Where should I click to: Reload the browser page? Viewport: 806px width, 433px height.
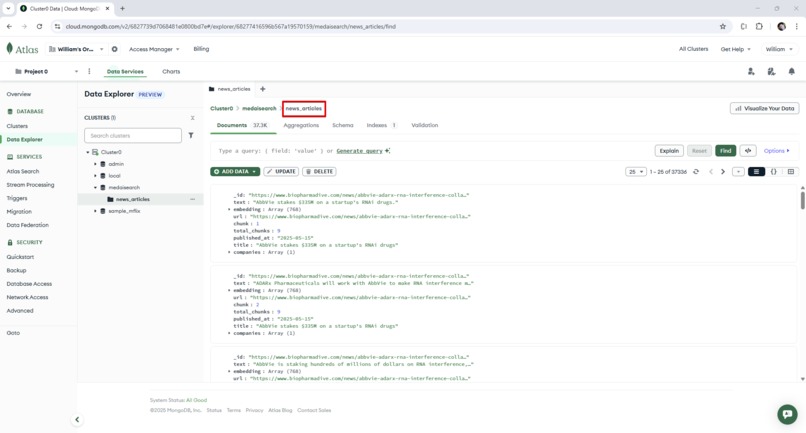tap(39, 26)
